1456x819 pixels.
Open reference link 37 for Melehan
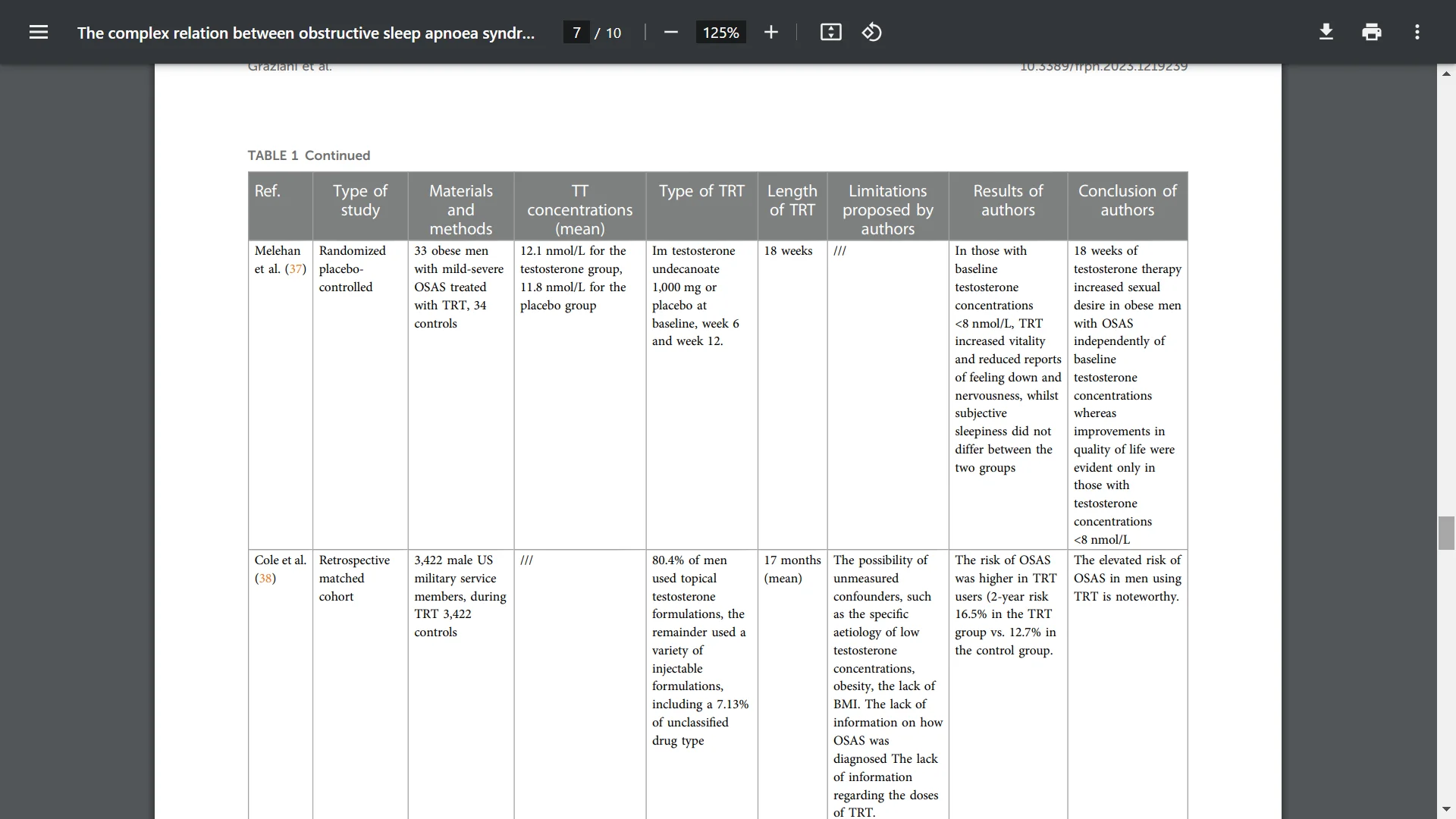(296, 269)
